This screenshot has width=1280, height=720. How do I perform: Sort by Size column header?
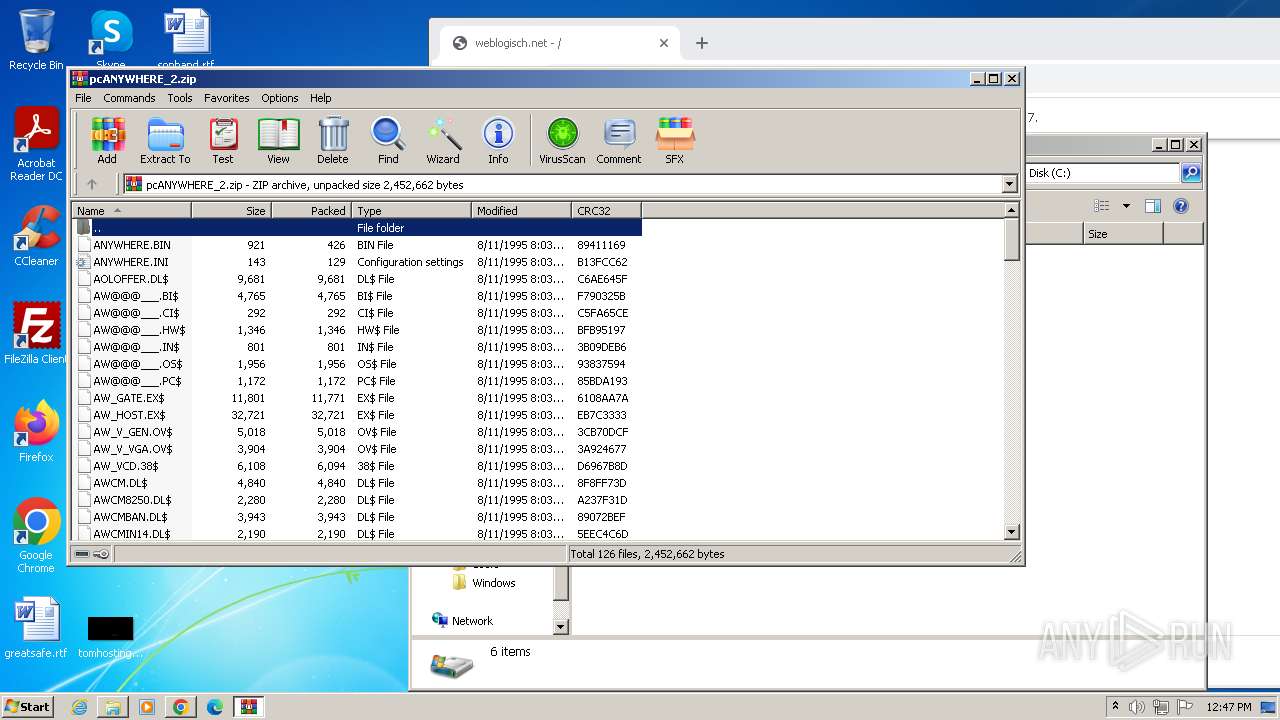tap(231, 211)
